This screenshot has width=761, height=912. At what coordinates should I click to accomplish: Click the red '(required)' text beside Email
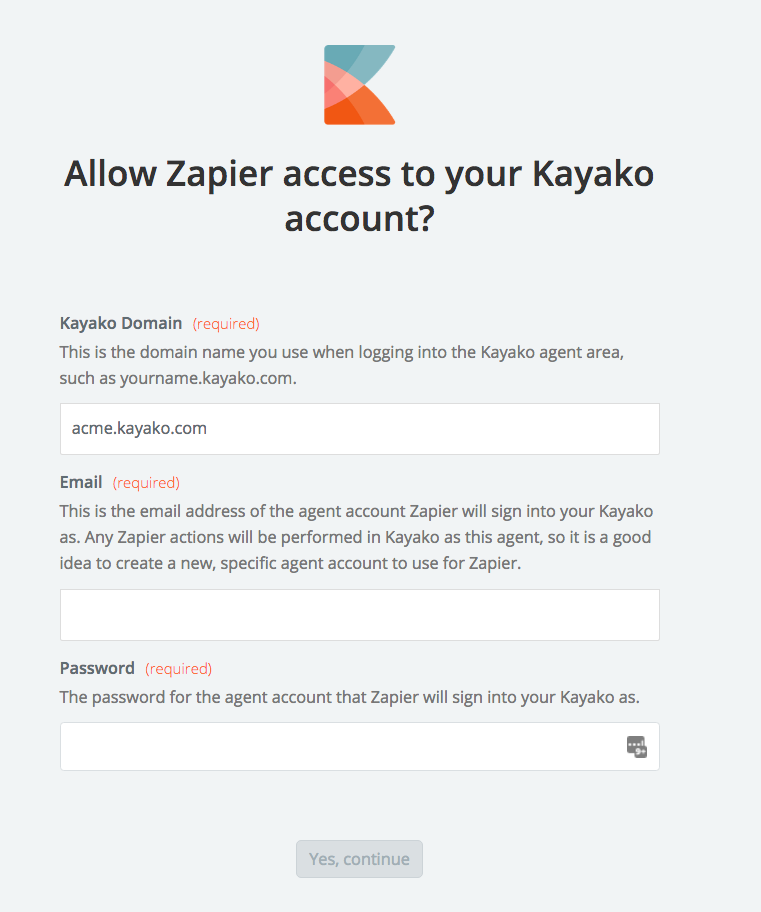pos(146,483)
